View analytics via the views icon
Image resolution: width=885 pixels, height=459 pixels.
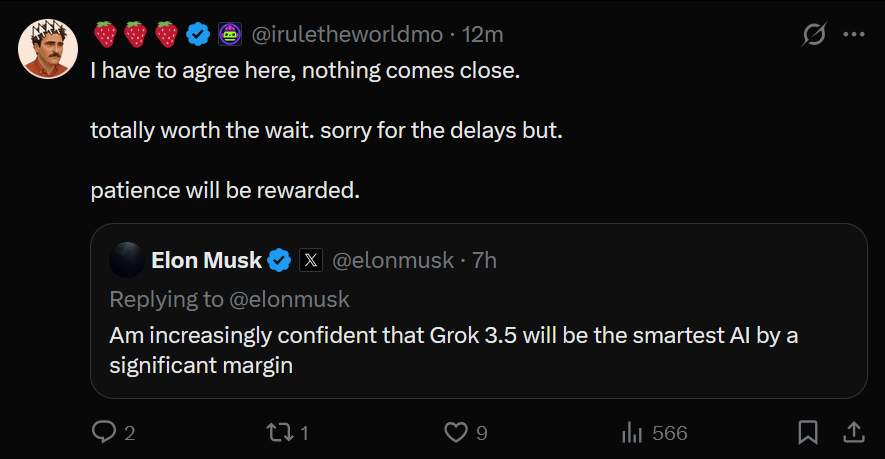point(632,432)
